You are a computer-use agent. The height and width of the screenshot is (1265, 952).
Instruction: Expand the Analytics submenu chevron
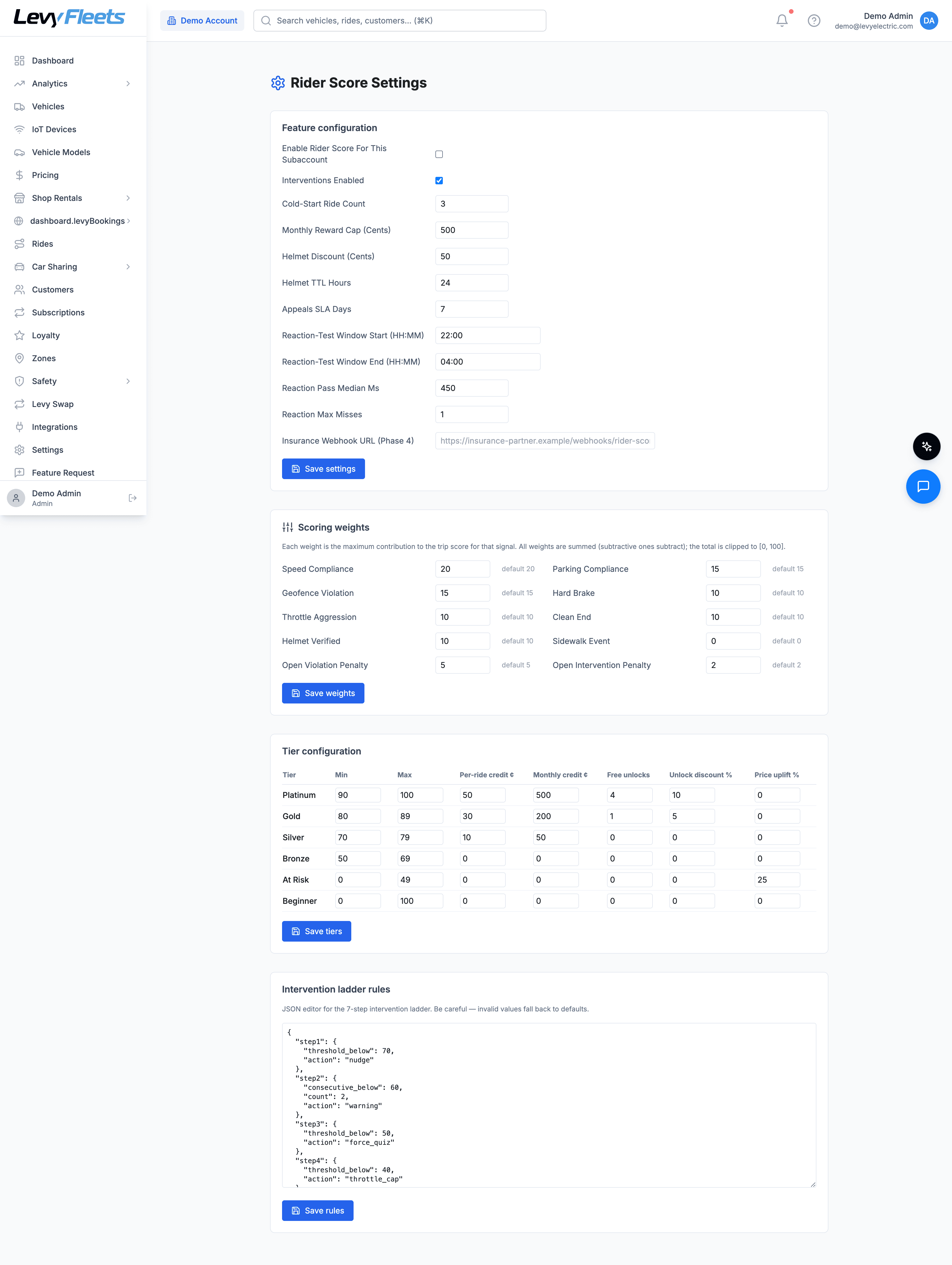128,84
